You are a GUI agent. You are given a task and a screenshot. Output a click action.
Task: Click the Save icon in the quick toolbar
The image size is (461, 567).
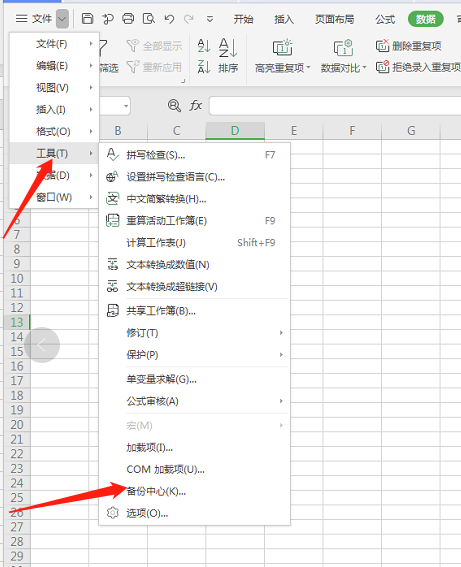[87, 18]
